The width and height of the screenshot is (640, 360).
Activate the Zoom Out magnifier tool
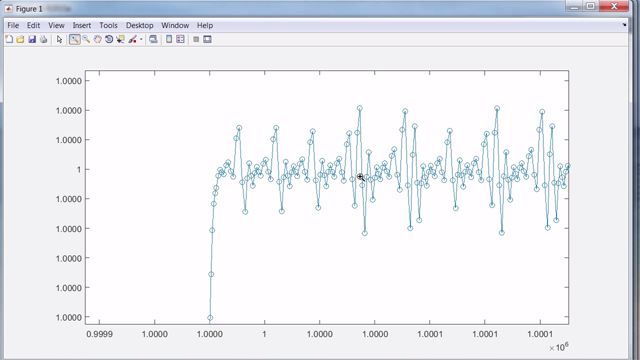(x=86, y=39)
